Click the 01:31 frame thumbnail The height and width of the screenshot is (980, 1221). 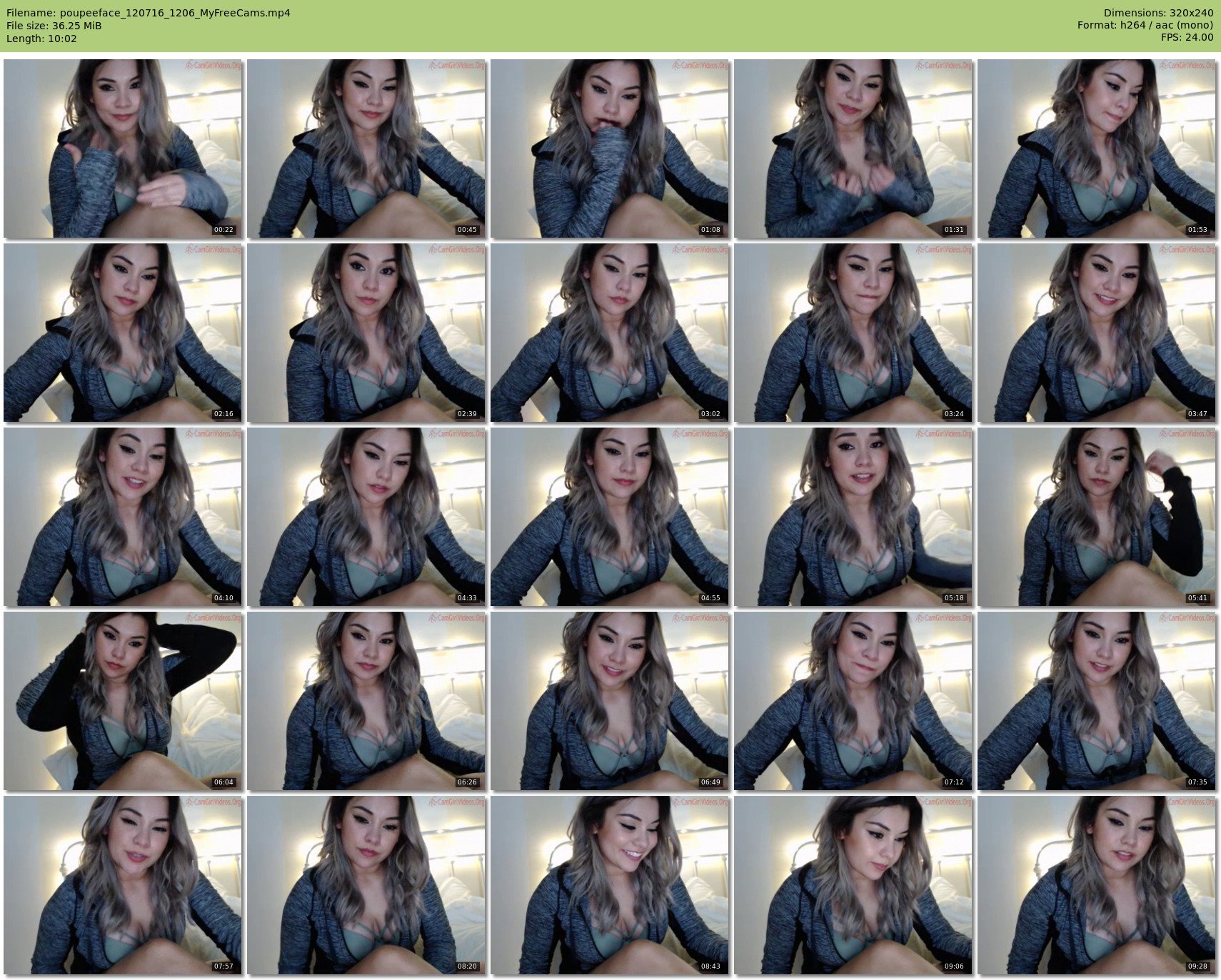point(853,148)
